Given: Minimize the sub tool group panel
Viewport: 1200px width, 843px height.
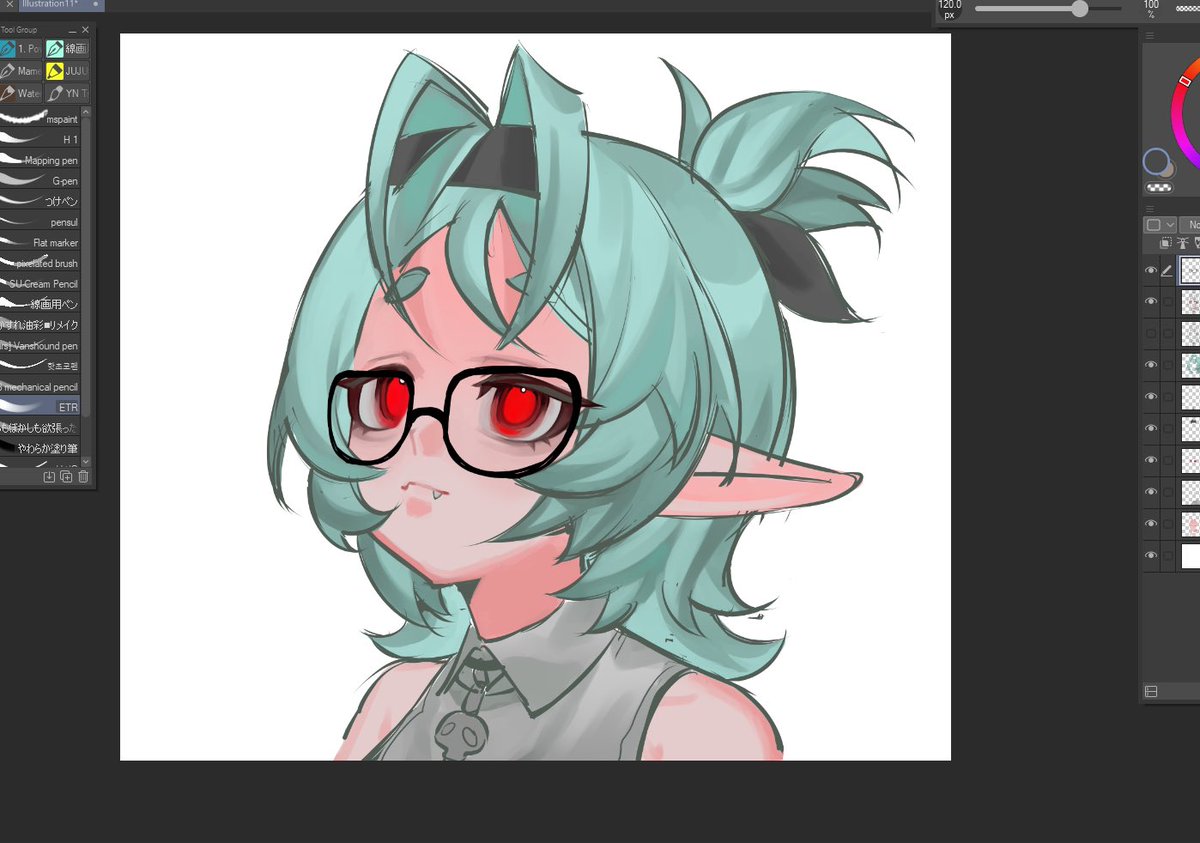Looking at the screenshot, I should pyautogui.click(x=71, y=30).
